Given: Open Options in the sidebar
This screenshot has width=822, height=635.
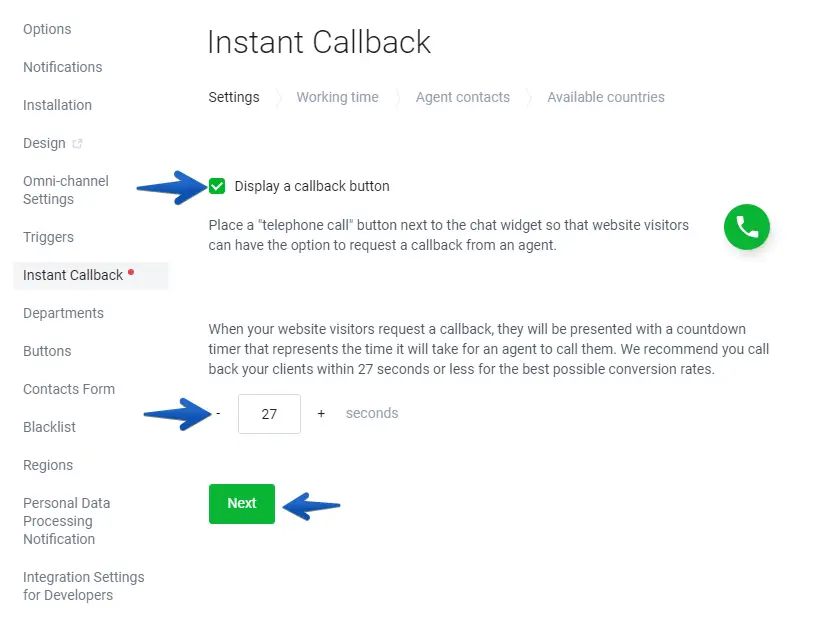Looking at the screenshot, I should coord(47,29).
